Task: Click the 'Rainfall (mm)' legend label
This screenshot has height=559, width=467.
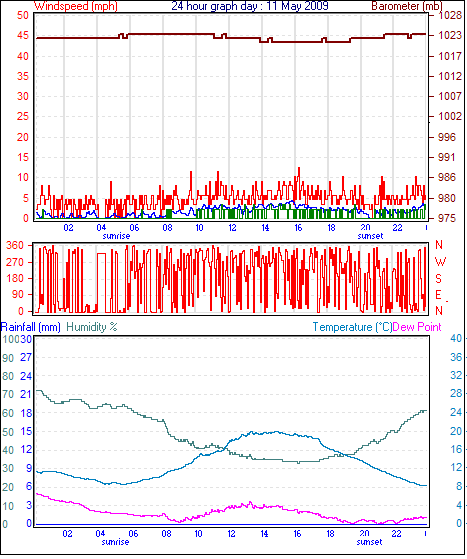Action: (x=31, y=327)
